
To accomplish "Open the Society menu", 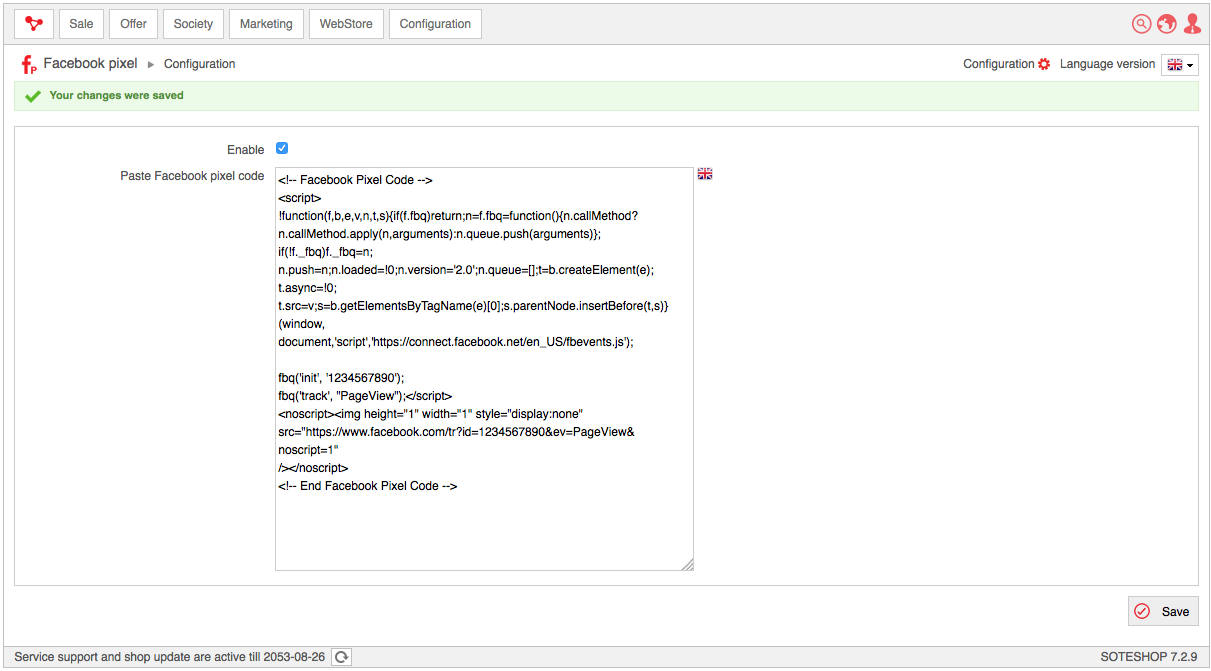I will [193, 24].
